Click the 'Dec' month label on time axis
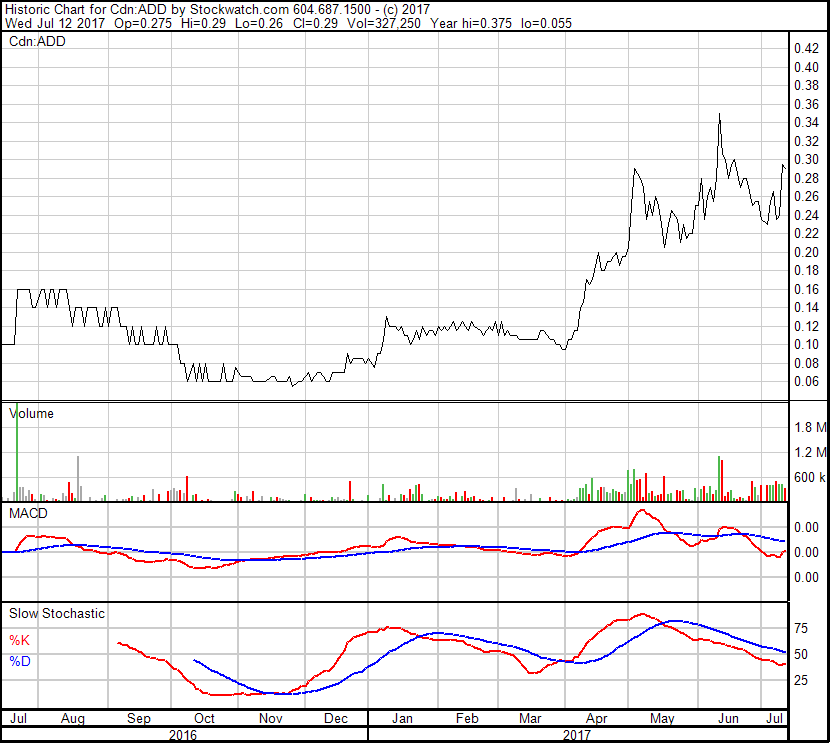830x743 pixels. [x=336, y=718]
